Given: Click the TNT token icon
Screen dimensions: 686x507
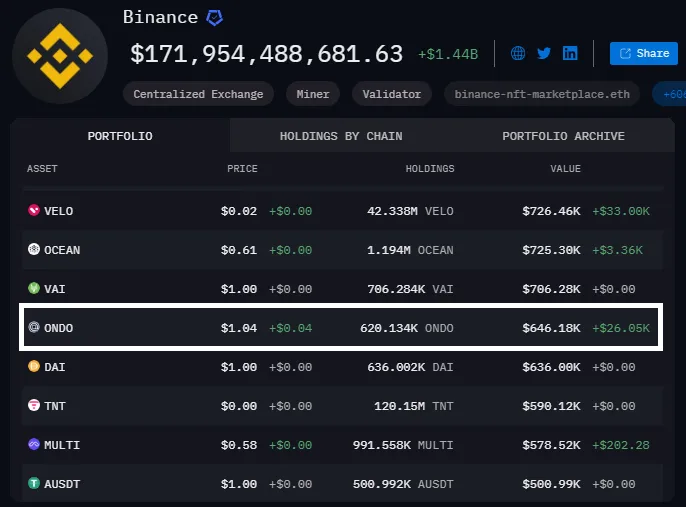Looking at the screenshot, I should click(x=34, y=405).
